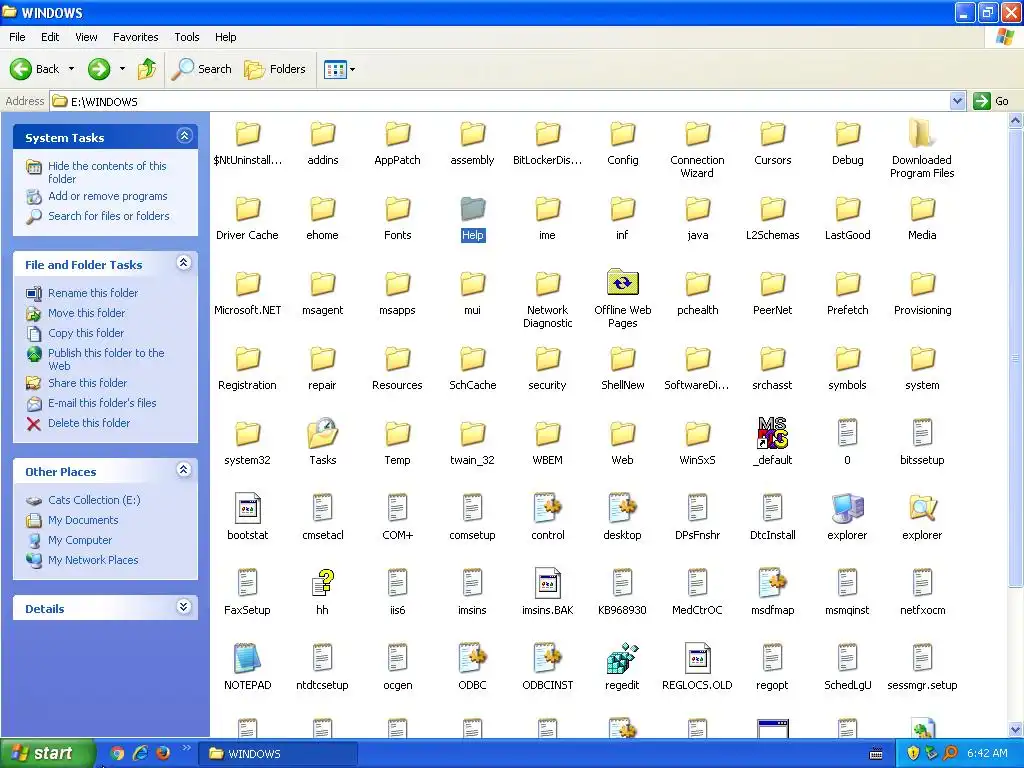
Task: Collapse the File and Folder Tasks panel
Action: pyautogui.click(x=184, y=263)
